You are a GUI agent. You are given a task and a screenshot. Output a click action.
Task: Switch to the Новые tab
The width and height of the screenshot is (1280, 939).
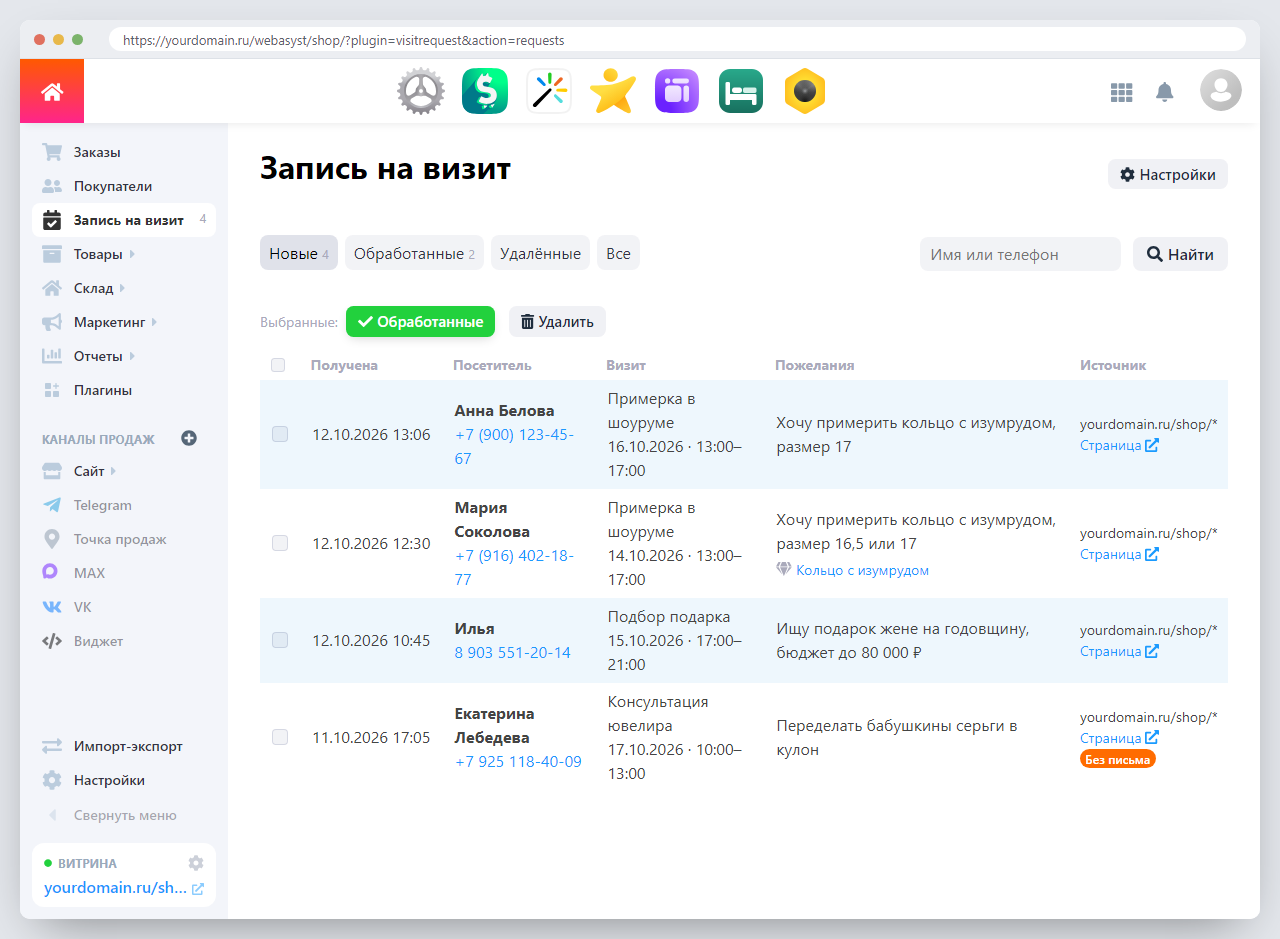coord(299,253)
